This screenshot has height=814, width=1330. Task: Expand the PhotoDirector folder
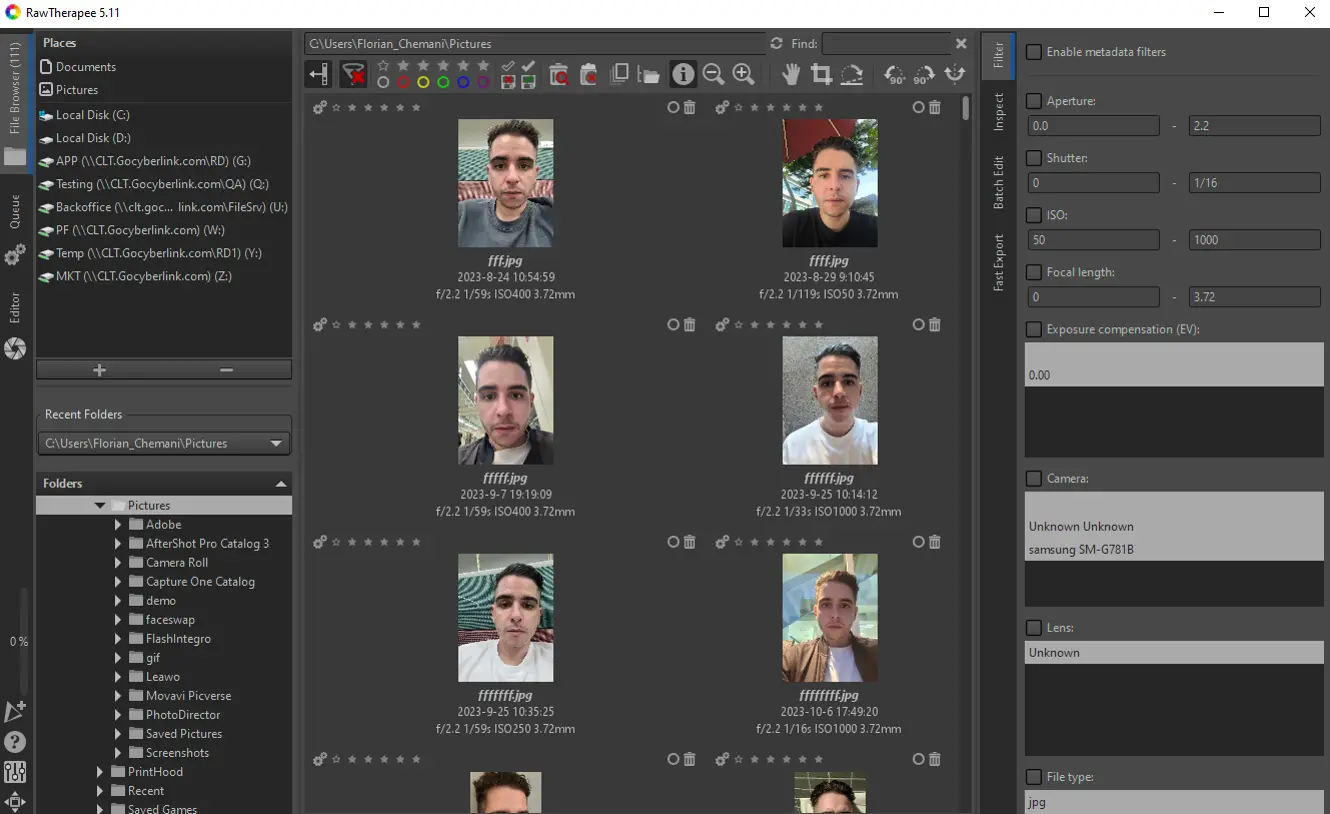pos(118,715)
